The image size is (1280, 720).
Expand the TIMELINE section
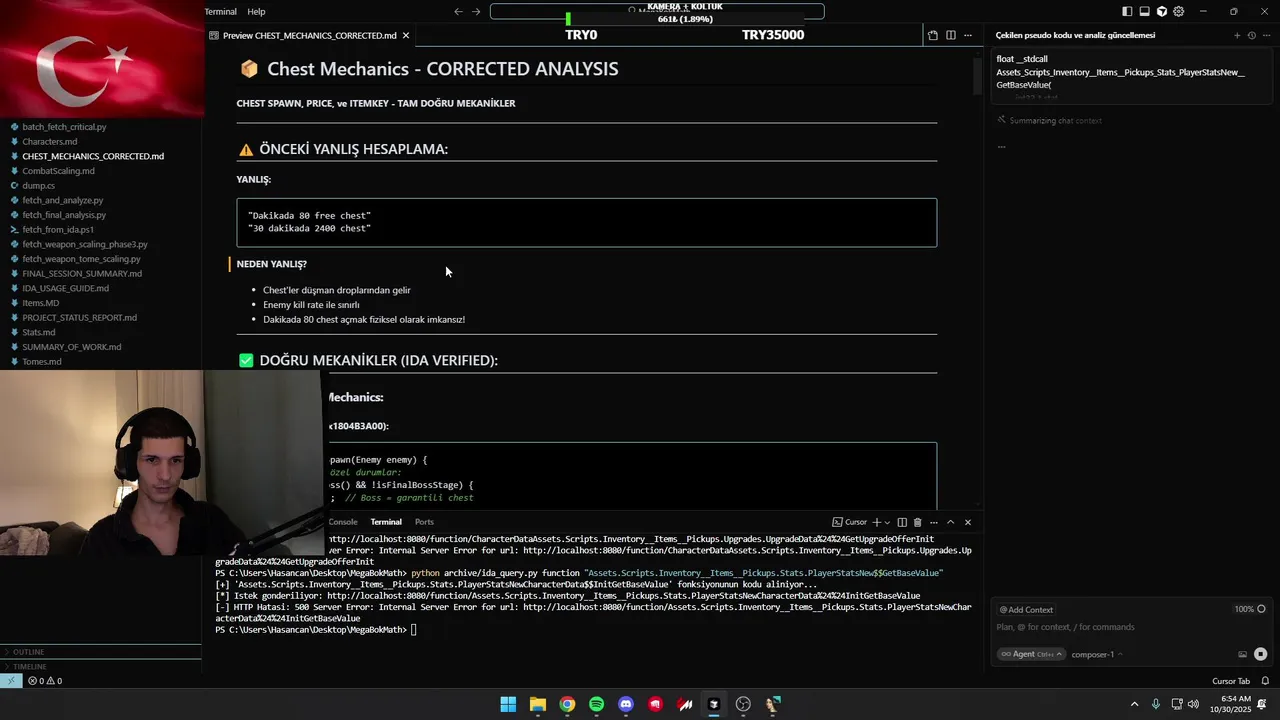[100, 666]
